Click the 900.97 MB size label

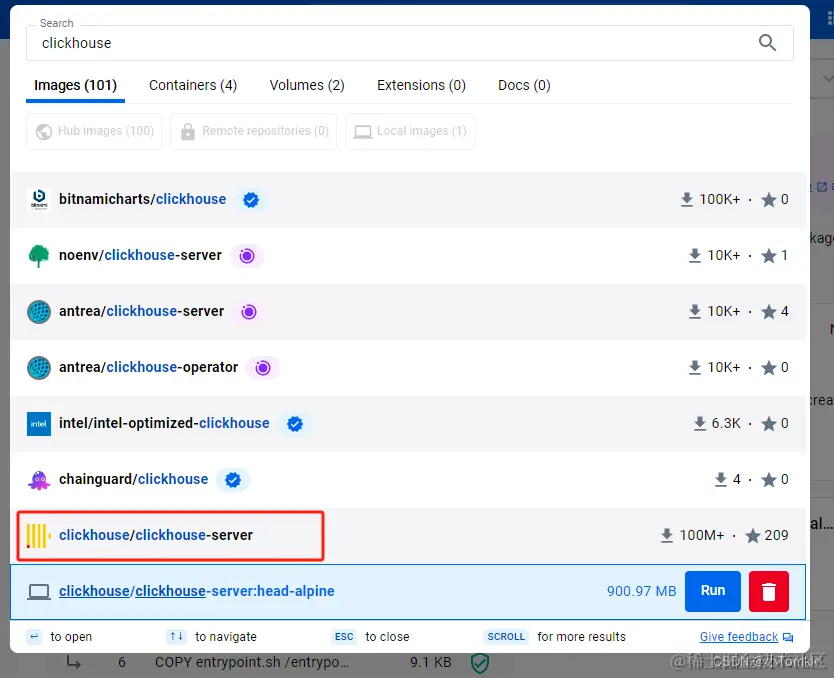(641, 591)
